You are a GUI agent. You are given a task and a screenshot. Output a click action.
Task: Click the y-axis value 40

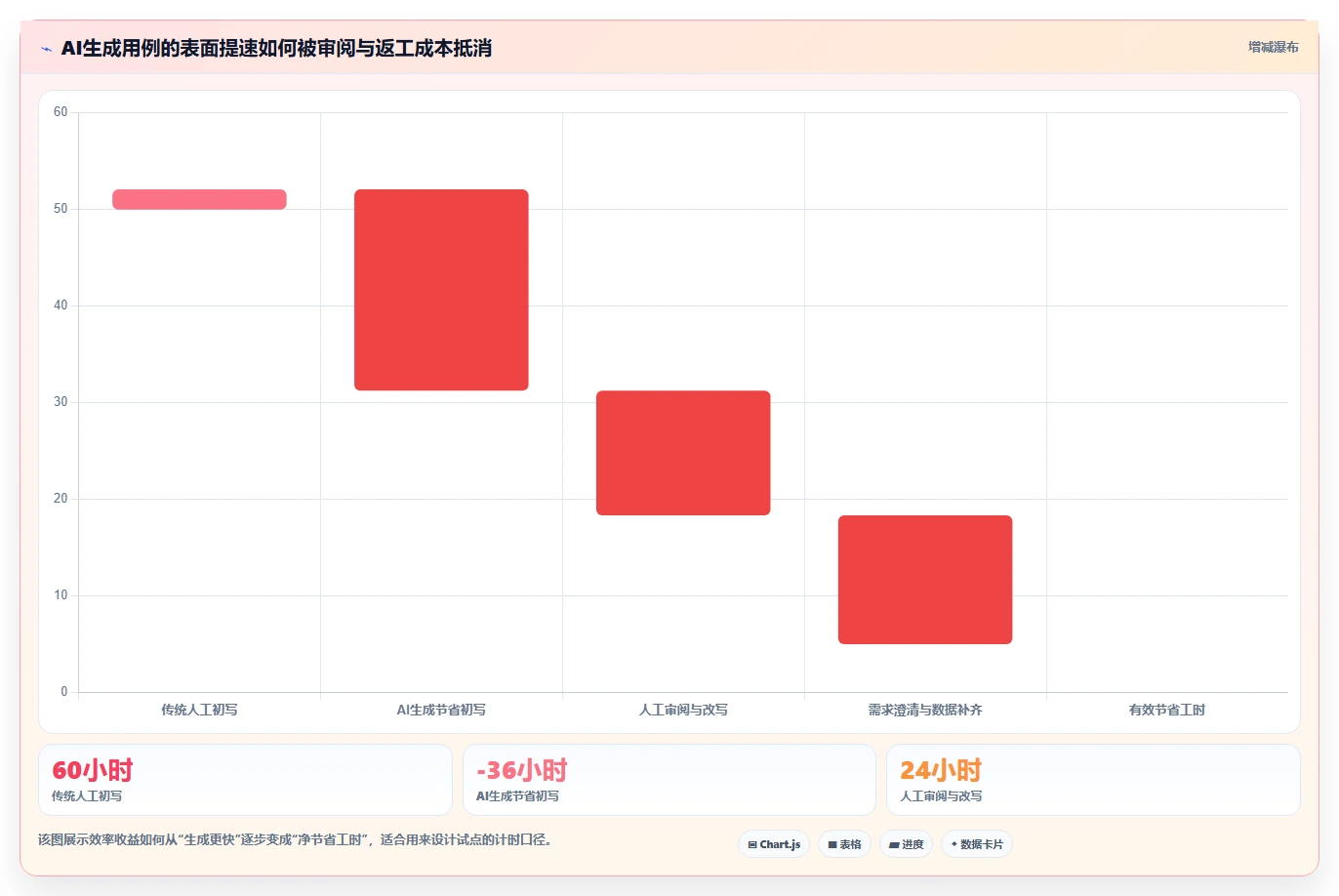61,305
